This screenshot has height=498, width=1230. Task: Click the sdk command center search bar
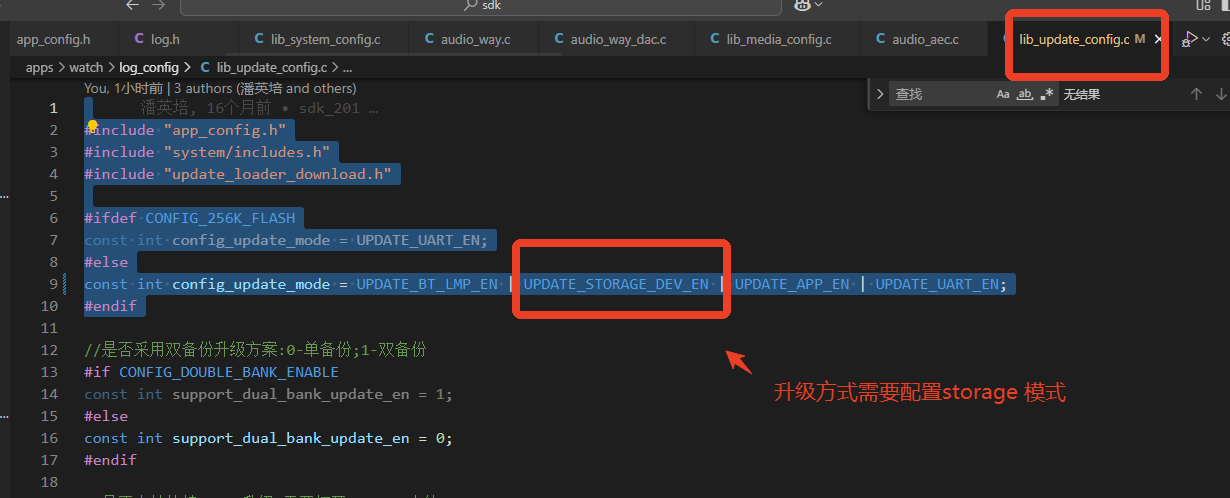481,6
